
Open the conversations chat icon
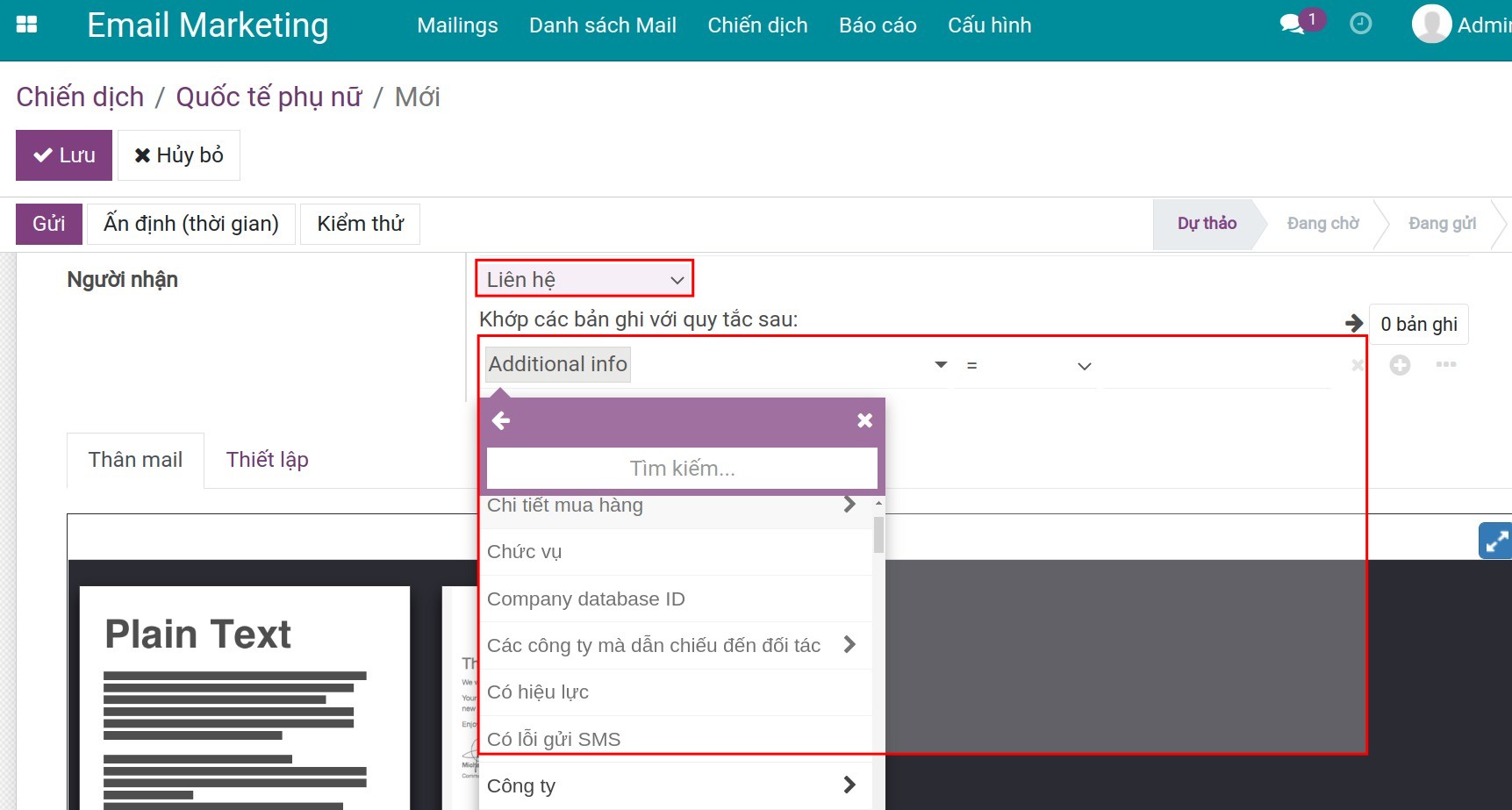click(1292, 25)
